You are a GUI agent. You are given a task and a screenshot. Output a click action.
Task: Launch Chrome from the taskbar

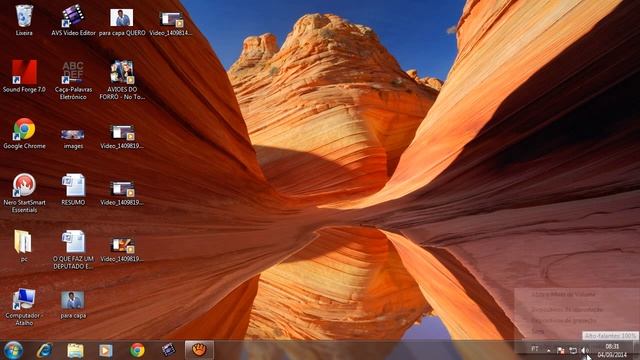click(x=137, y=350)
